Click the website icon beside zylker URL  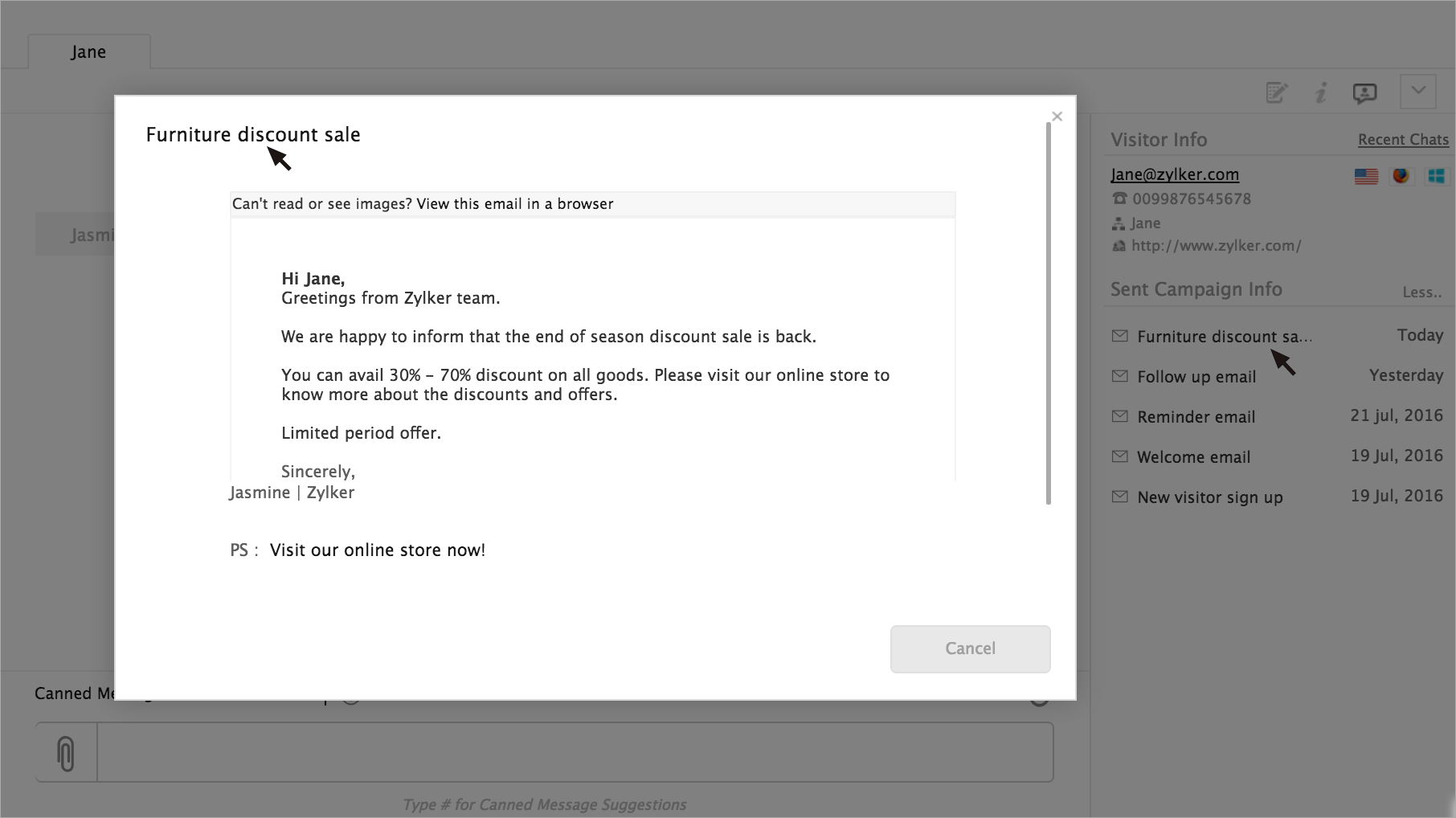tap(1119, 246)
